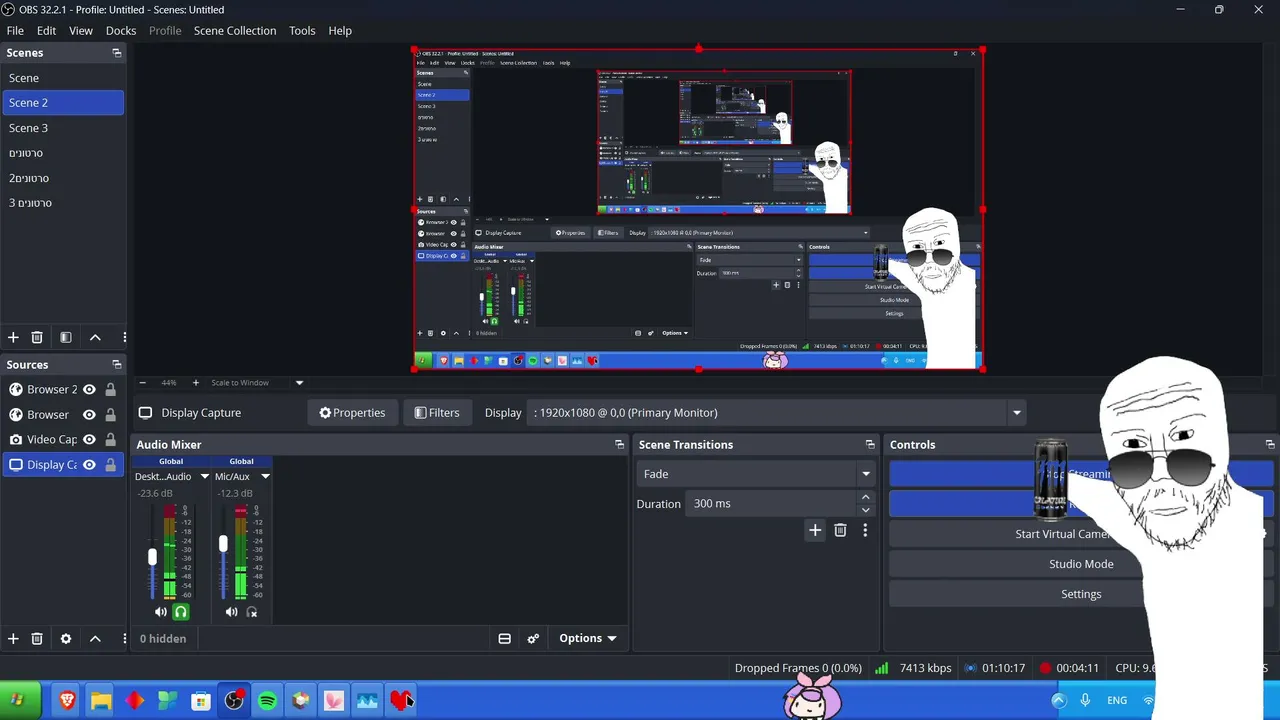This screenshot has height=720, width=1280.
Task: Open the Help menu
Action: point(340,31)
